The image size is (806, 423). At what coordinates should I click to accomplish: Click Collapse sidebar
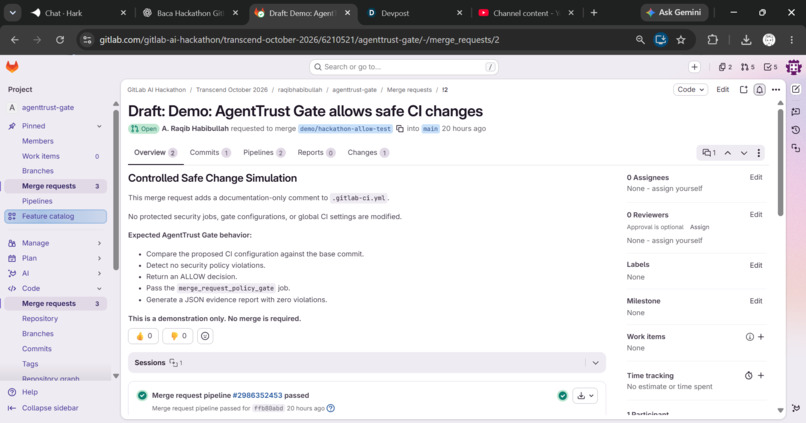[44, 408]
